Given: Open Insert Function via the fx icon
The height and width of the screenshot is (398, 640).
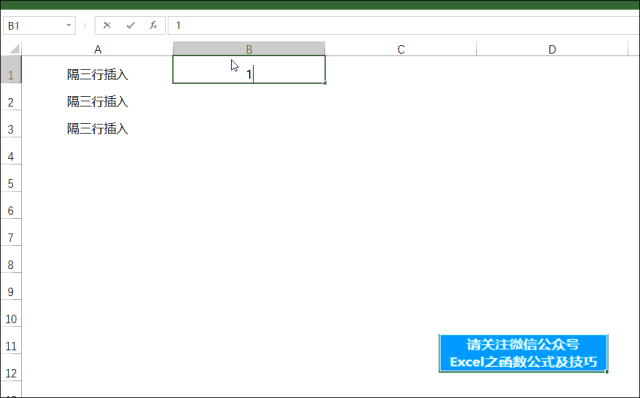Looking at the screenshot, I should (x=153, y=25).
